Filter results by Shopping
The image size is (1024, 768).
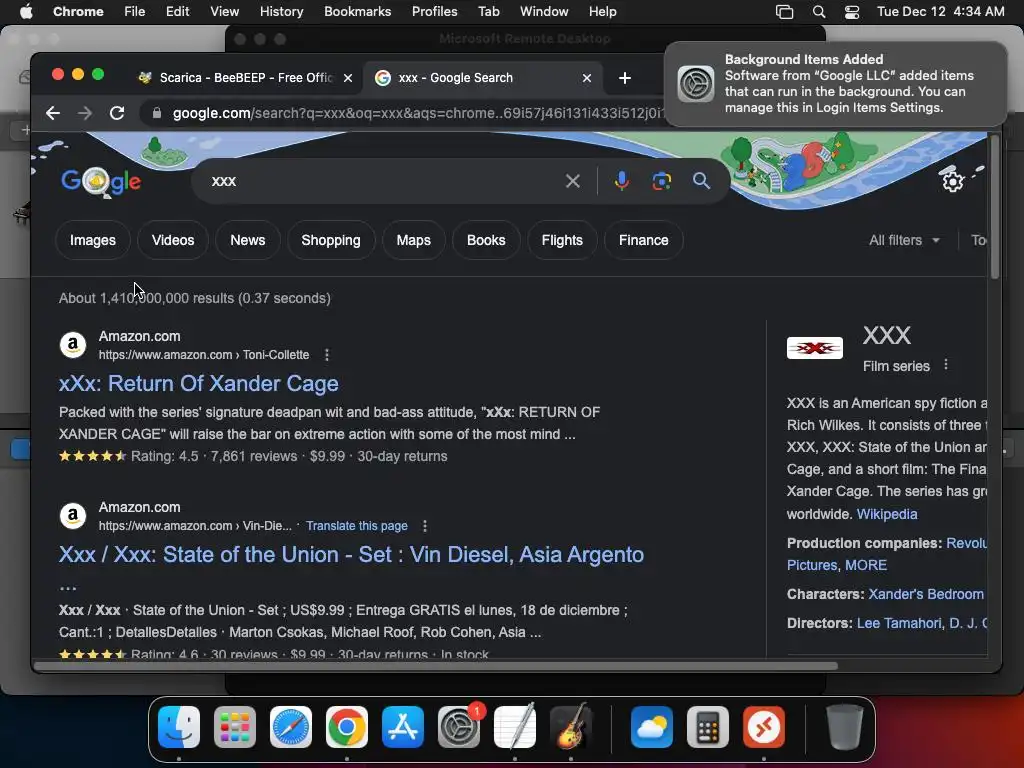pos(330,240)
